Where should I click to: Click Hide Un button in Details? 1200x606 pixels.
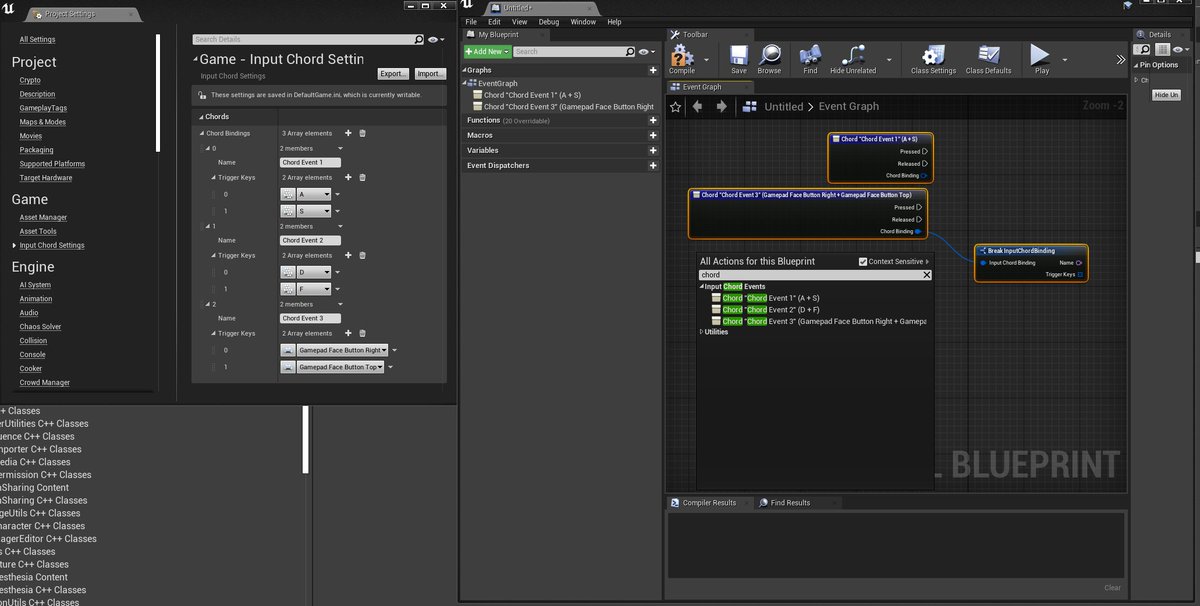[x=1166, y=95]
